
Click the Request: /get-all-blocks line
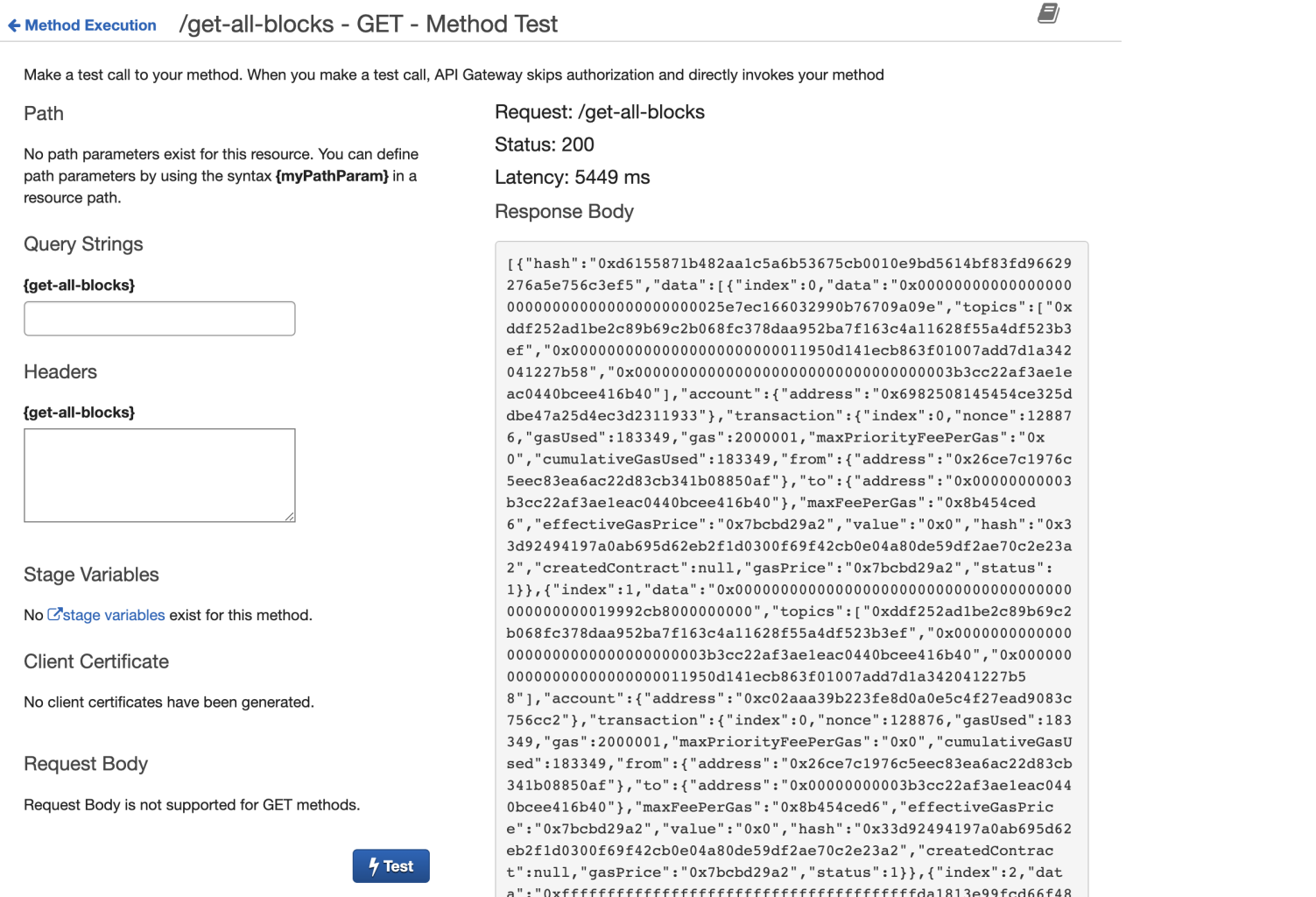[599, 112]
